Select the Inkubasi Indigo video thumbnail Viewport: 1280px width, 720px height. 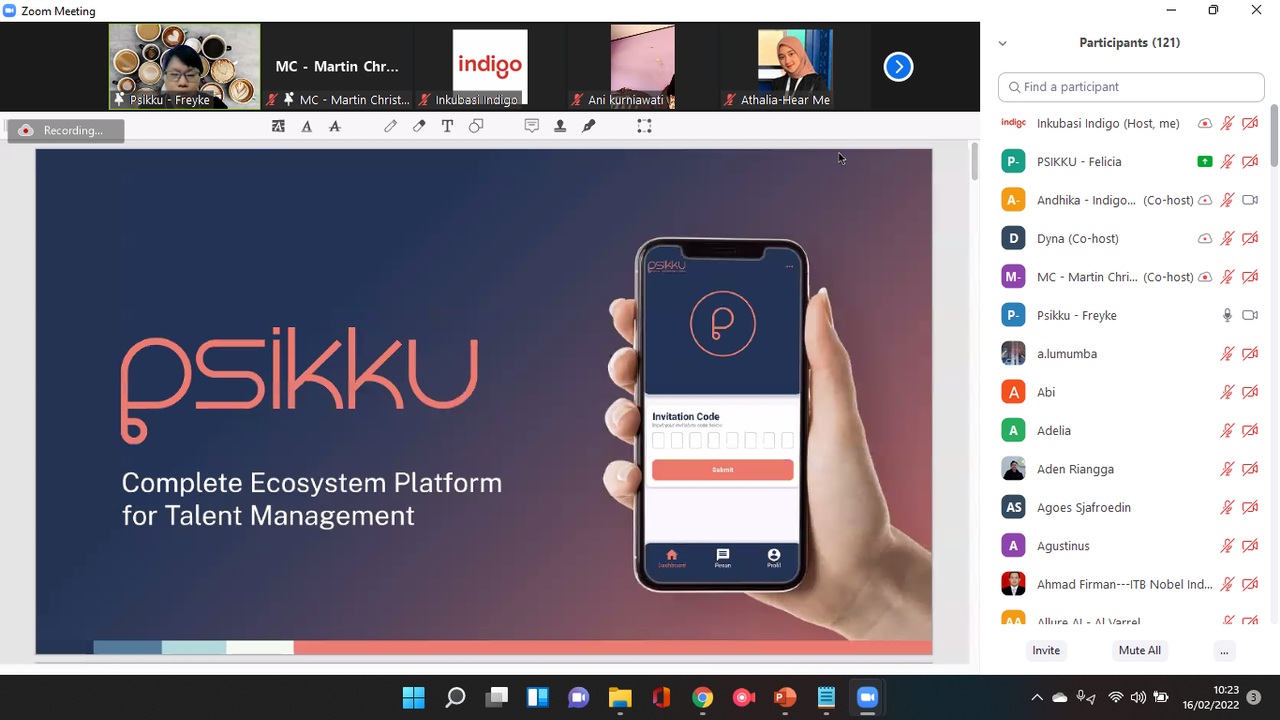click(490, 67)
